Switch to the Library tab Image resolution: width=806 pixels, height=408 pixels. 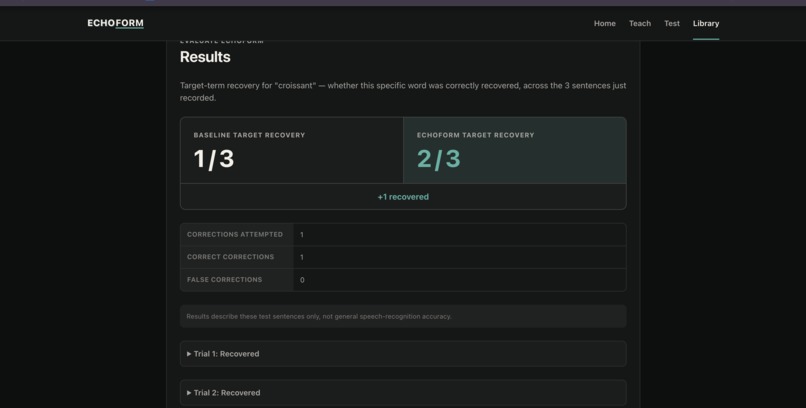[706, 23]
